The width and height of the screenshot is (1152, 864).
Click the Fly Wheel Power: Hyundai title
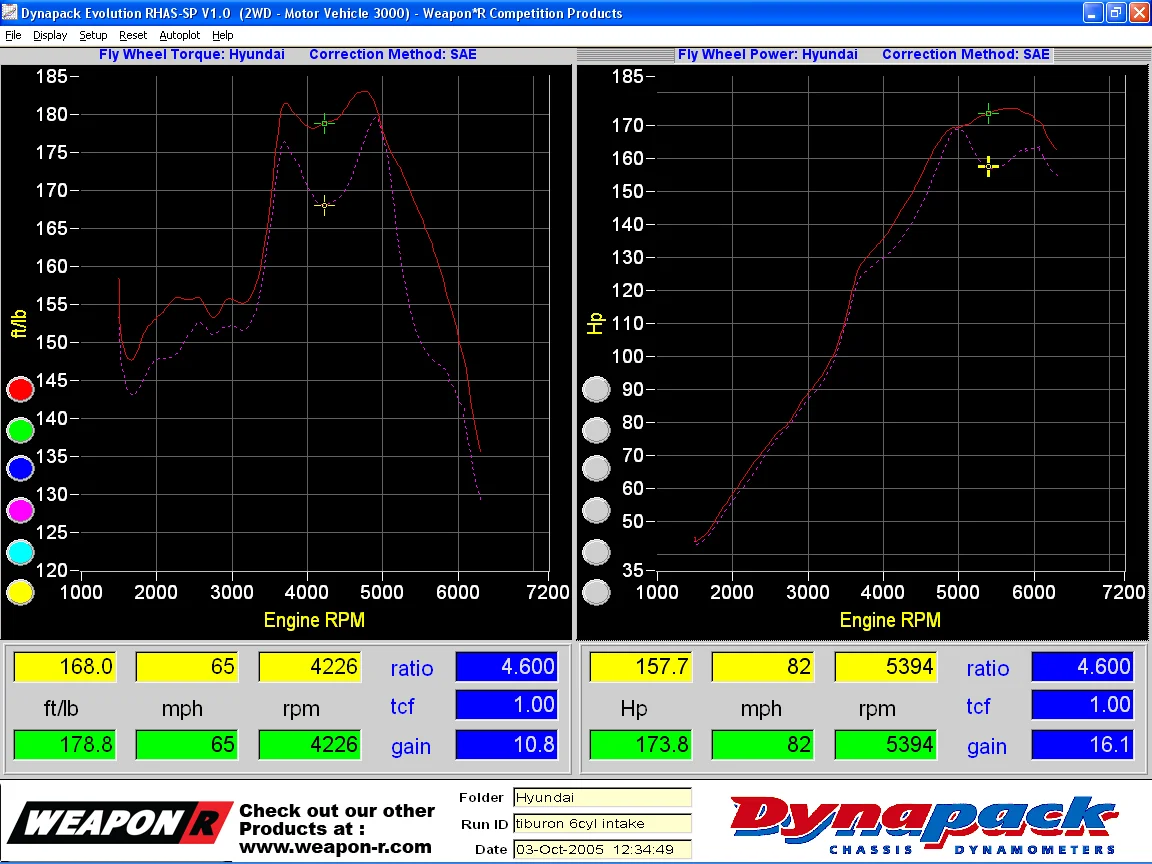[768, 54]
